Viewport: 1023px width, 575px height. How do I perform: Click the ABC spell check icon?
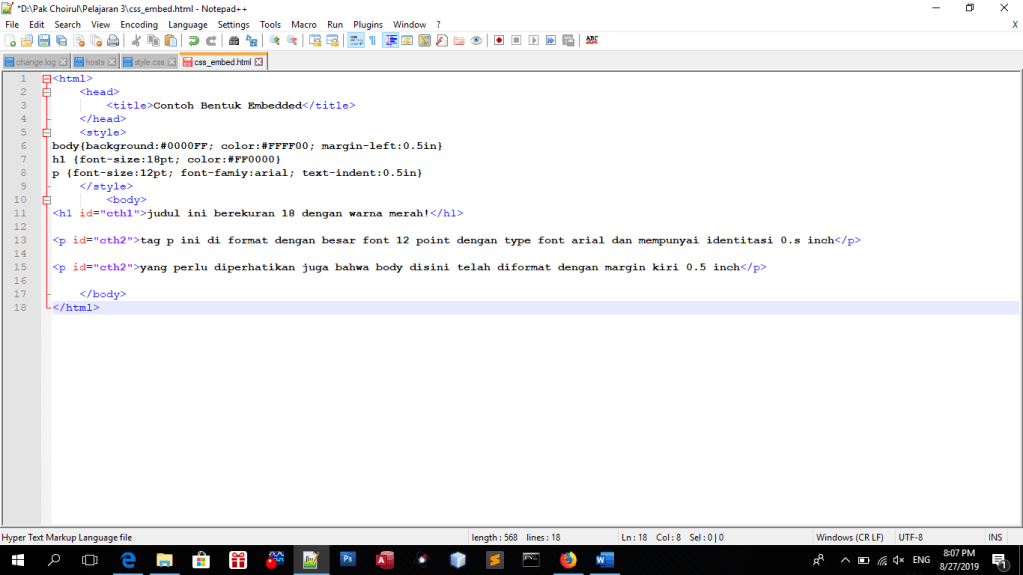(592, 41)
